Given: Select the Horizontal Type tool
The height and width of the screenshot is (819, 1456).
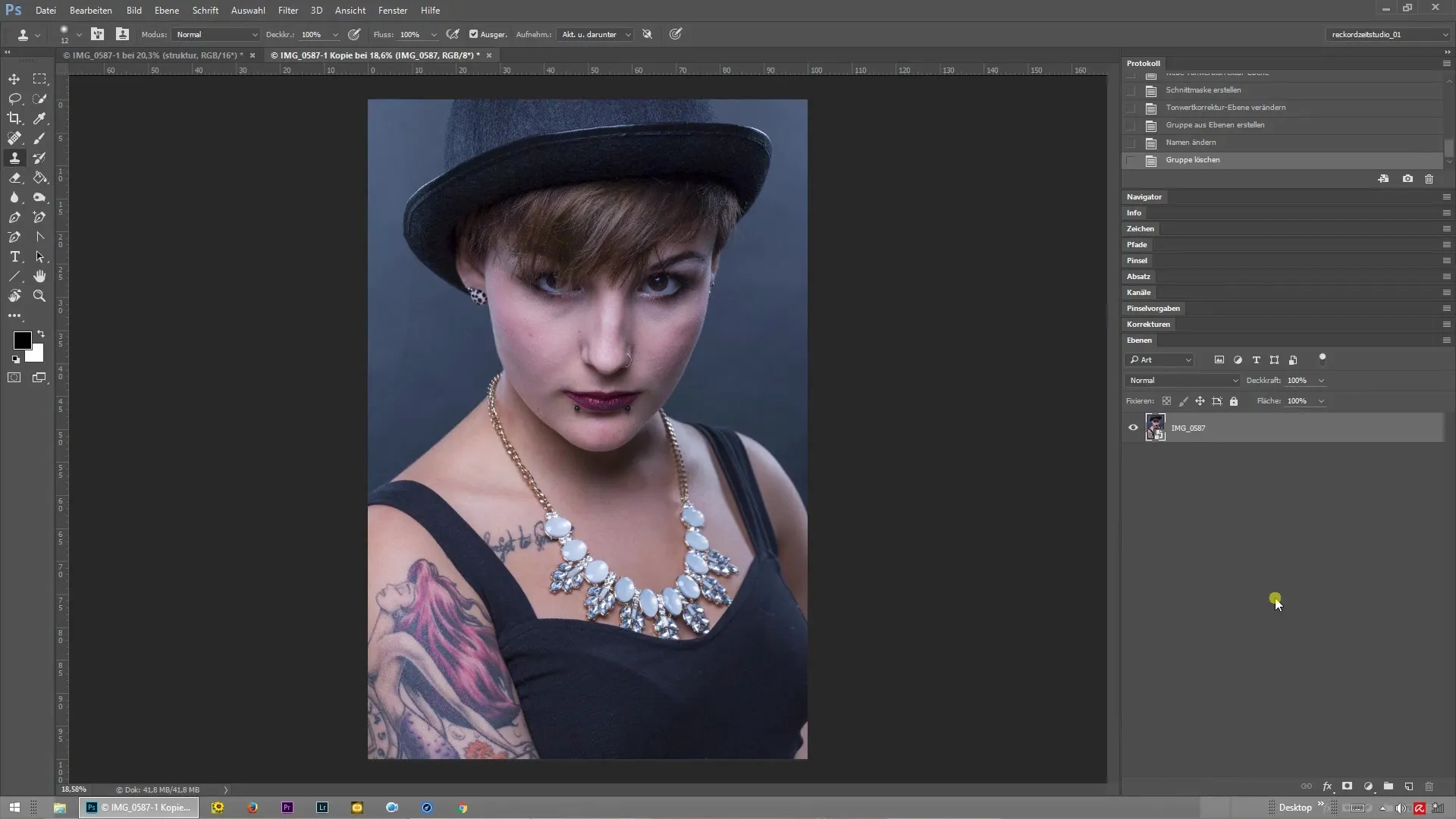Looking at the screenshot, I should point(14,257).
